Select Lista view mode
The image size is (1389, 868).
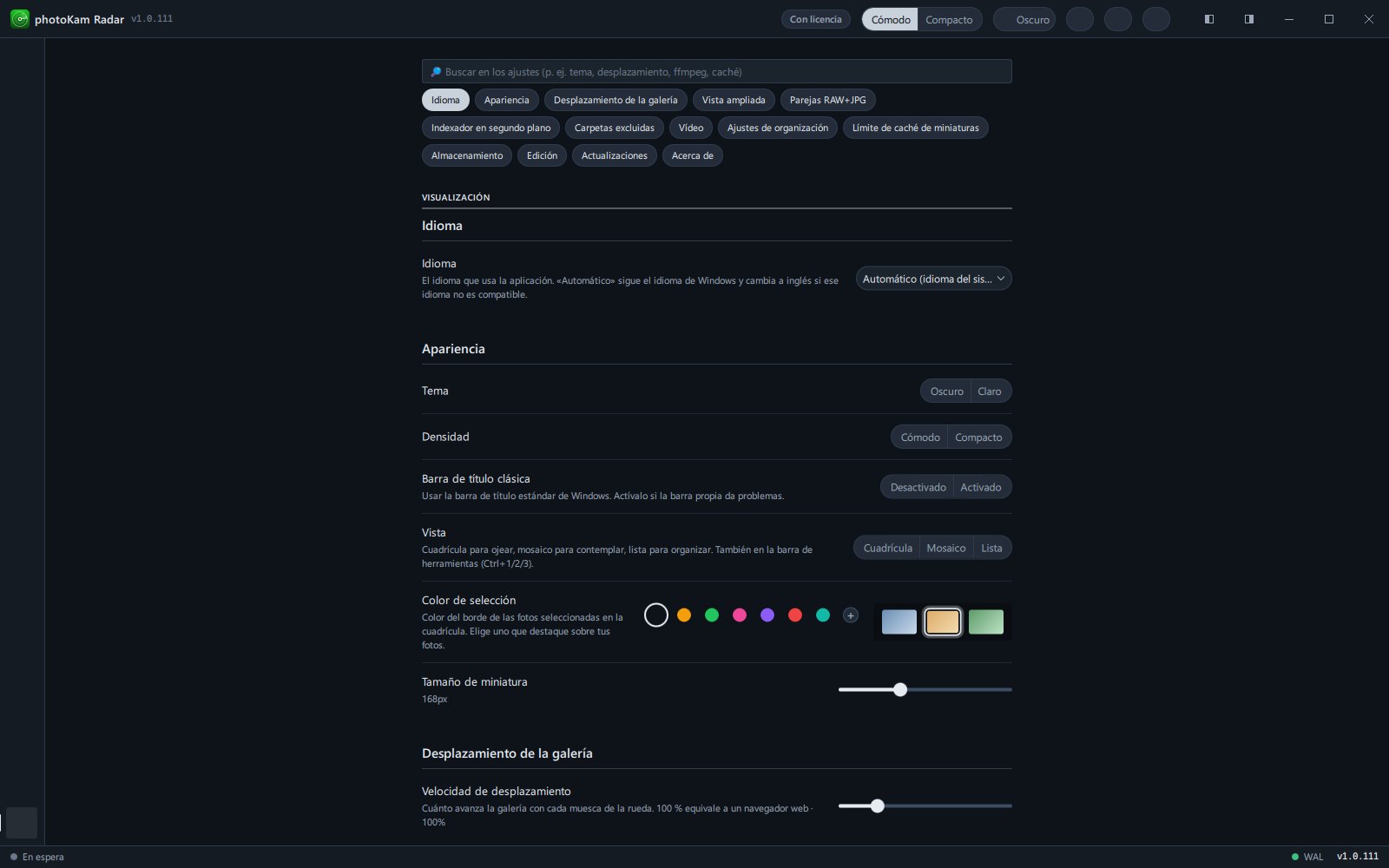point(991,548)
